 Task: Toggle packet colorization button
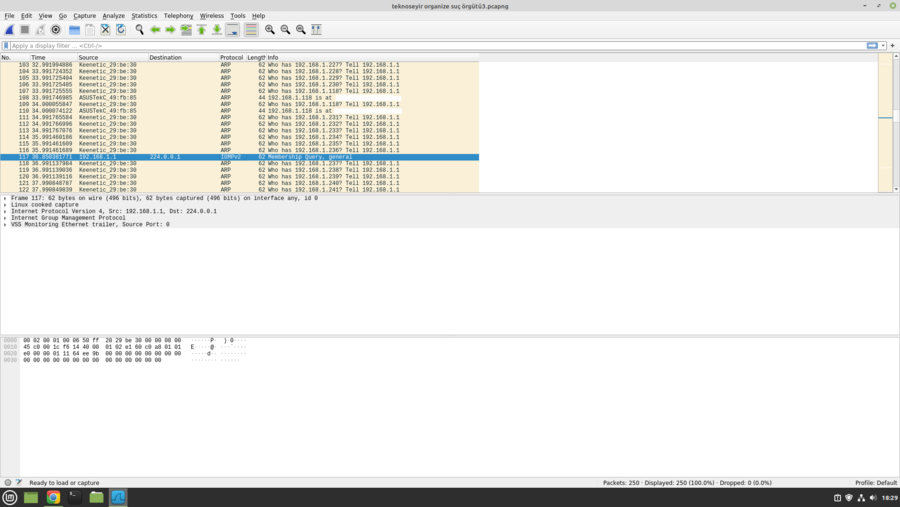click(x=251, y=30)
